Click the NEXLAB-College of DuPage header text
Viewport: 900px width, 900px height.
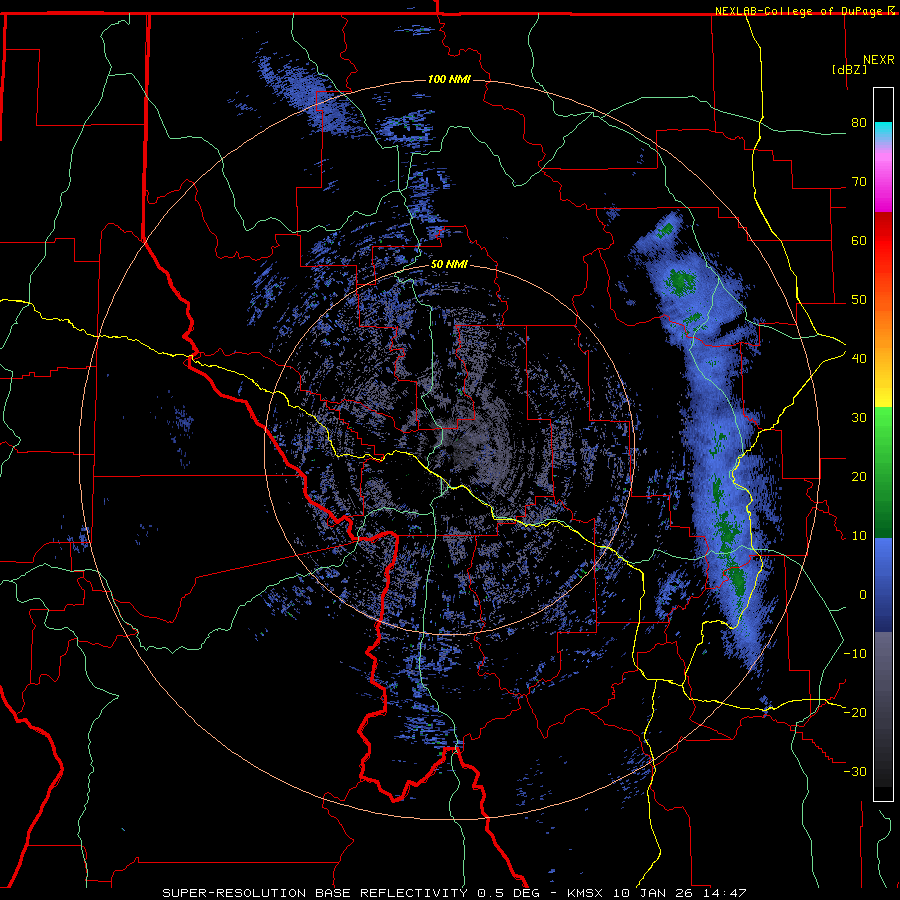(x=801, y=11)
